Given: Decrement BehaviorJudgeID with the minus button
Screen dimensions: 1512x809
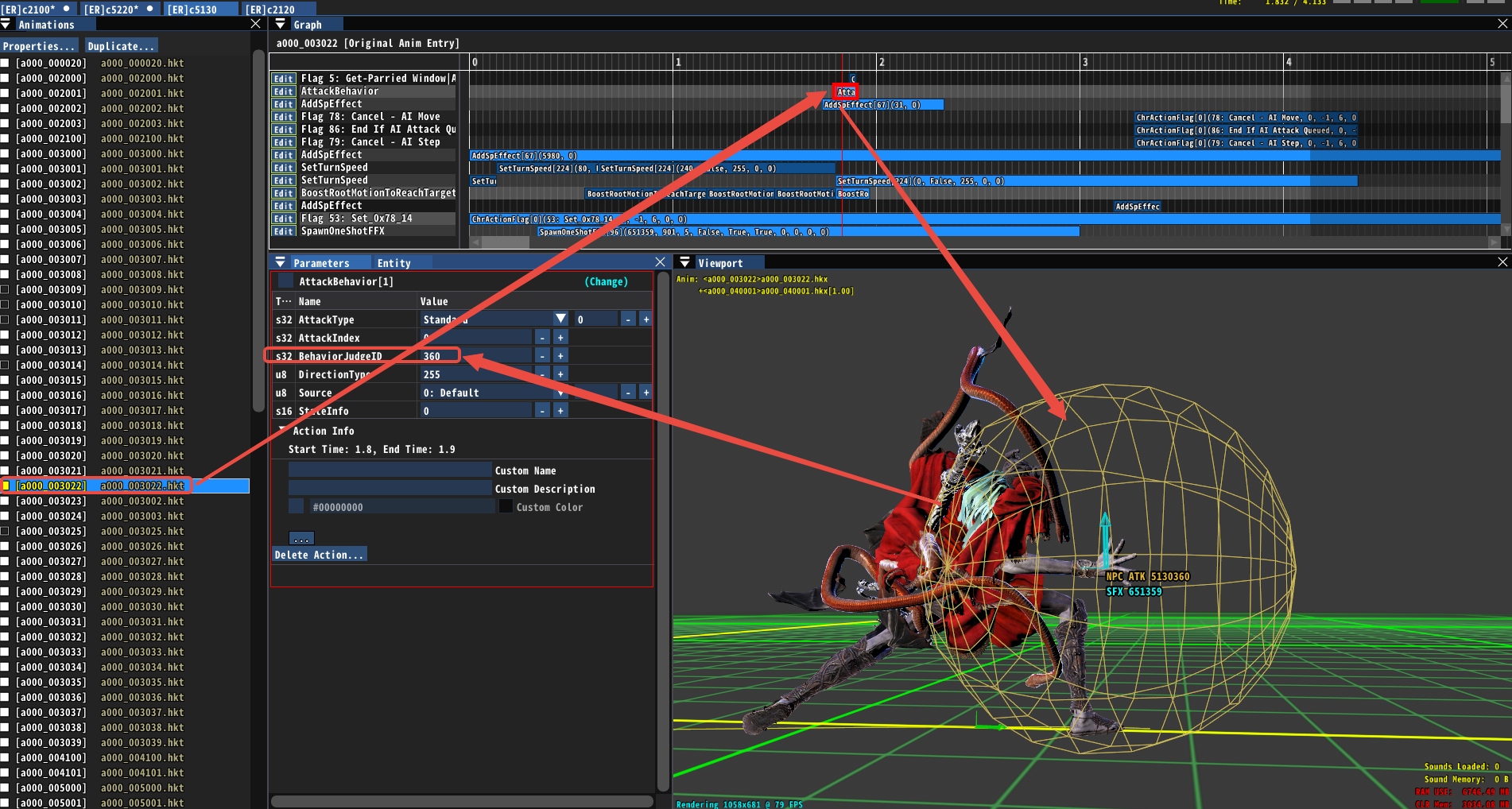Looking at the screenshot, I should 542,356.
